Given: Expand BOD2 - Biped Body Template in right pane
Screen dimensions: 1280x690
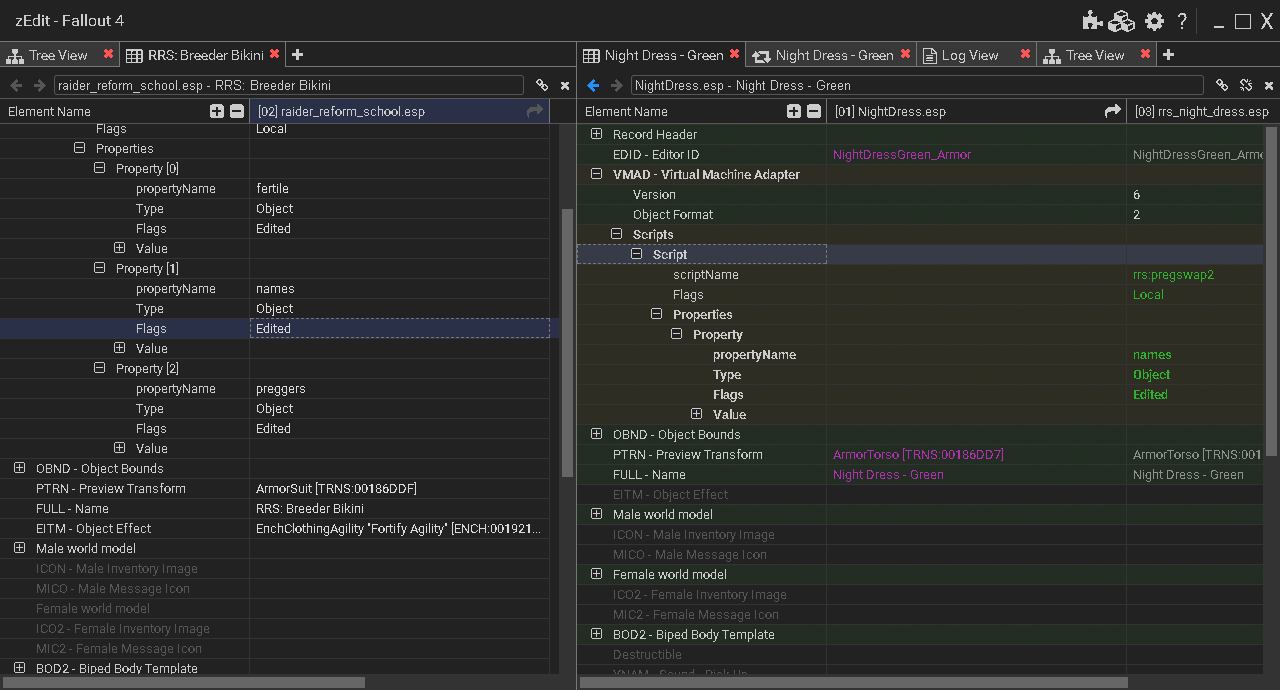Looking at the screenshot, I should (596, 634).
